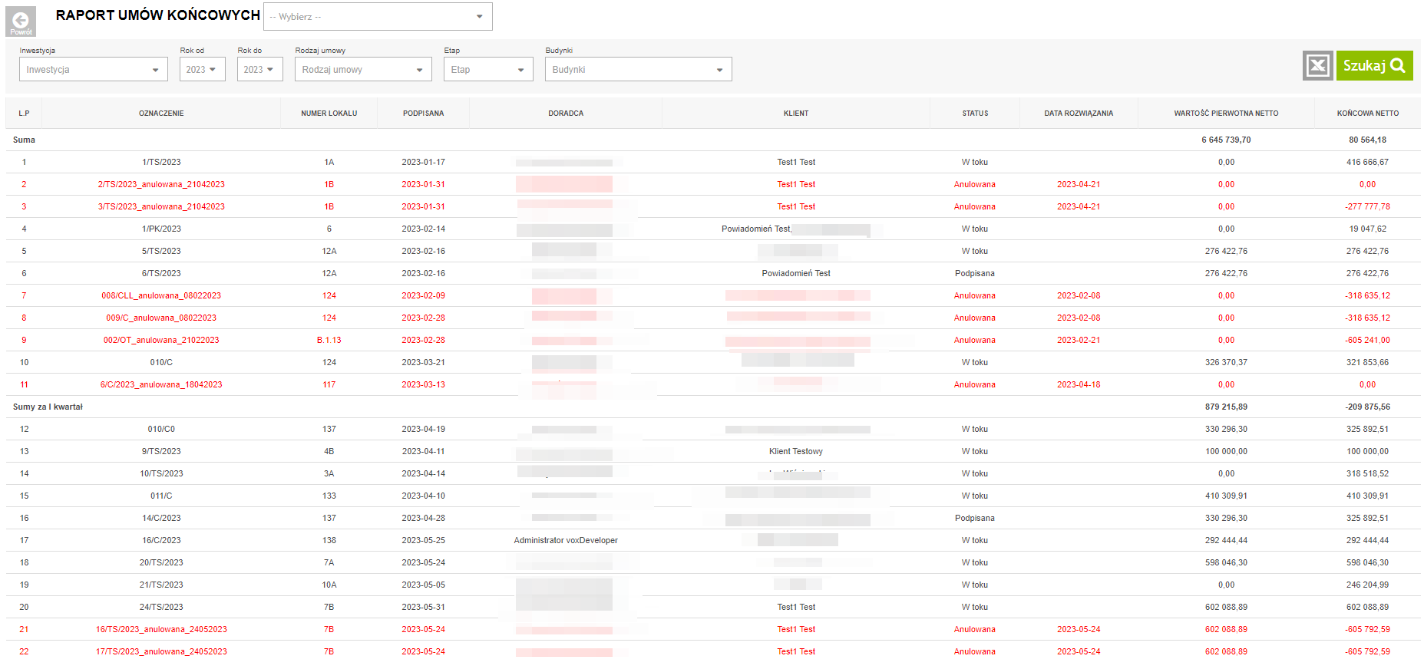1423x657 pixels.
Task: Open the Wybierz report dropdown
Action: 378,16
